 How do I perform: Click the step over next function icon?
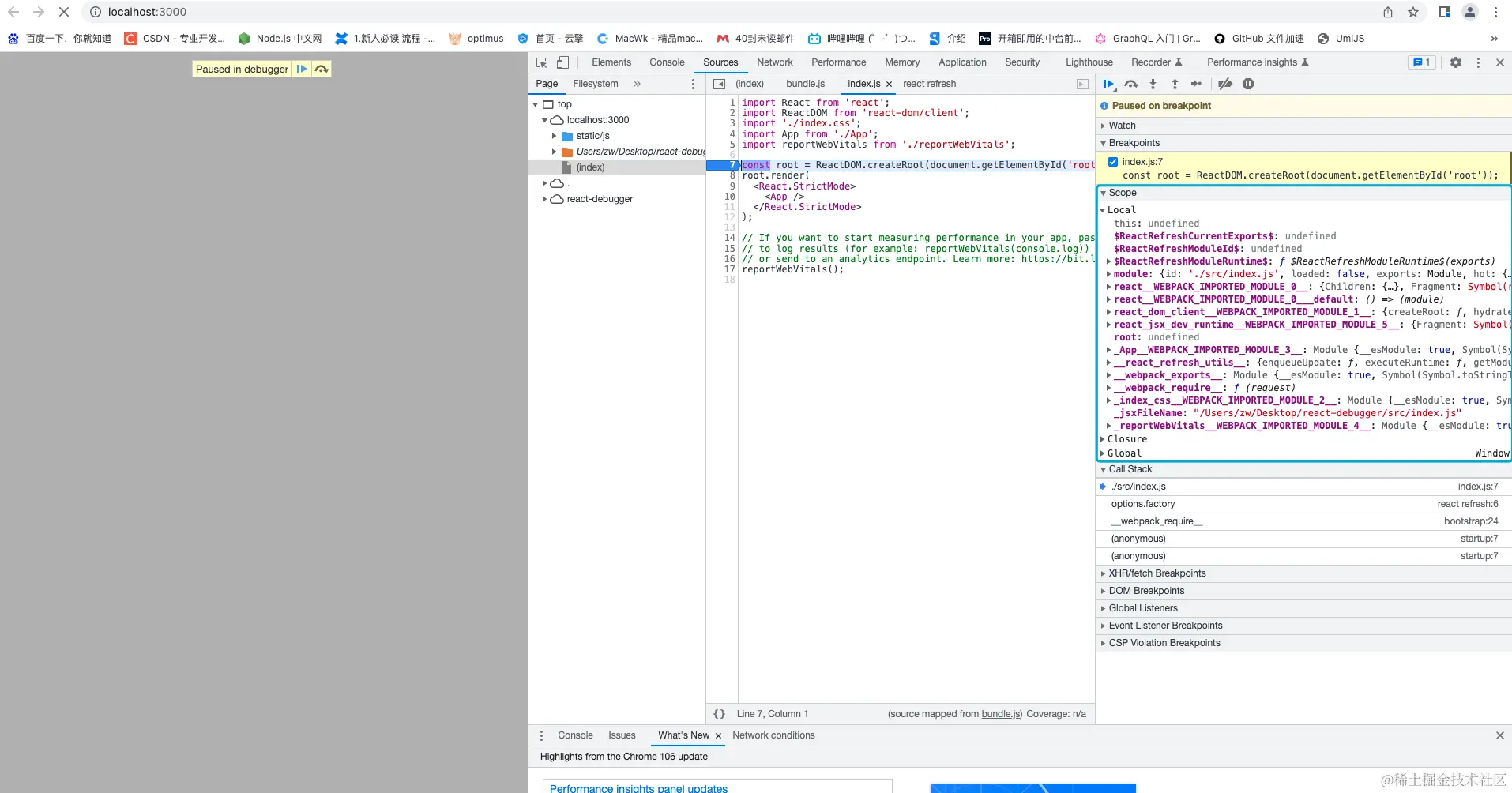pyautogui.click(x=1131, y=84)
